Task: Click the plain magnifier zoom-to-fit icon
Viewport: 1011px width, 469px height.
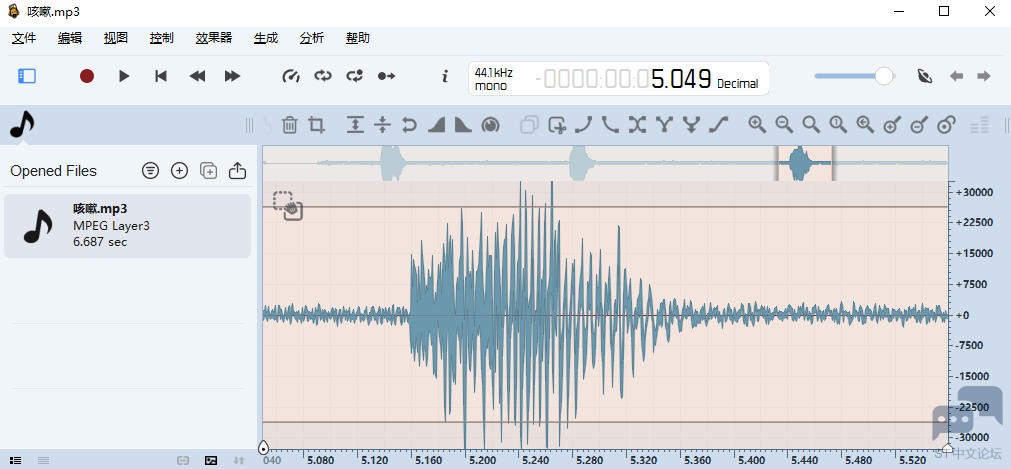Action: pyautogui.click(x=811, y=125)
